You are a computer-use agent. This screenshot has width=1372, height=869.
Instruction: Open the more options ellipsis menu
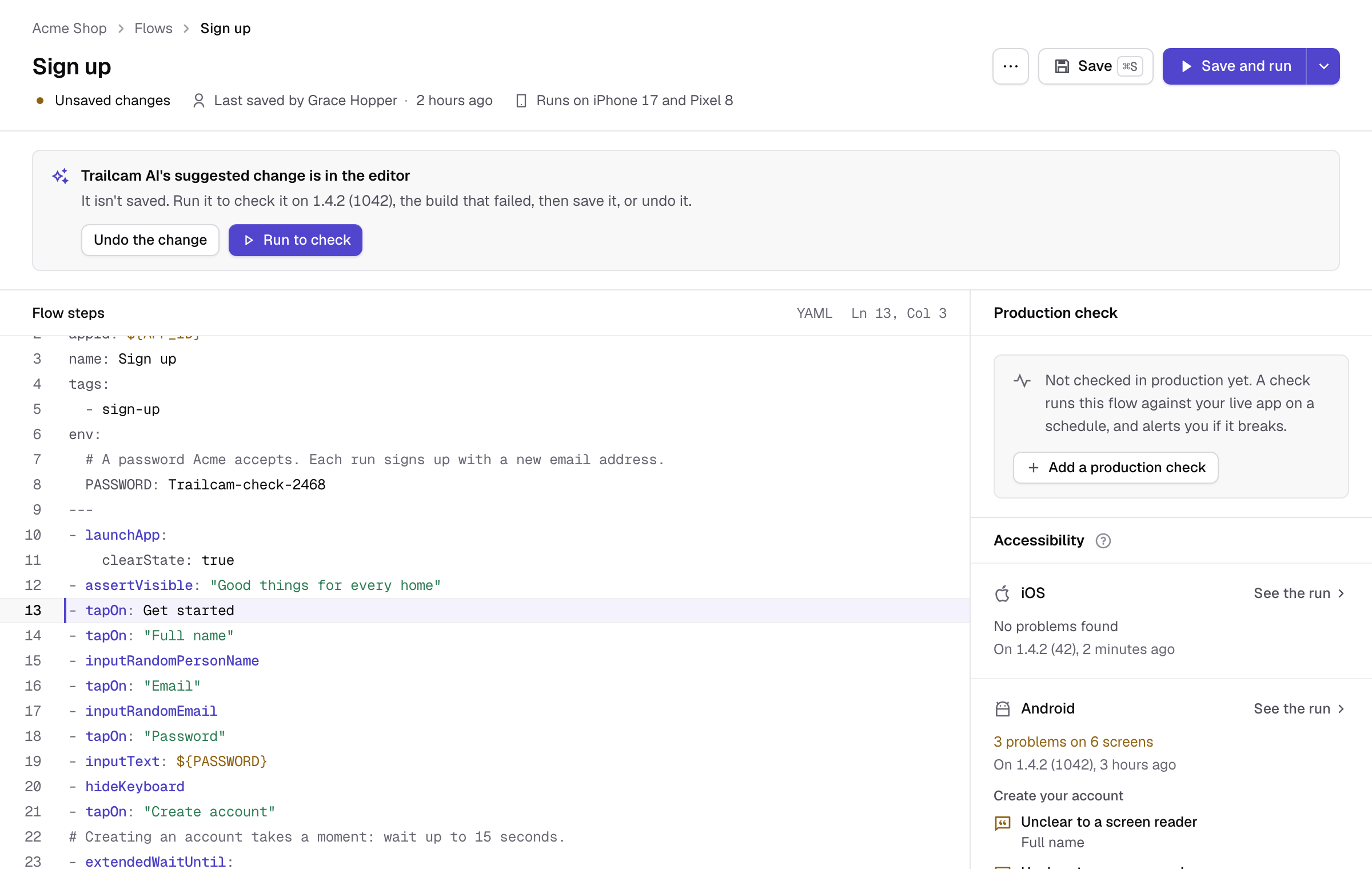[x=1010, y=66]
